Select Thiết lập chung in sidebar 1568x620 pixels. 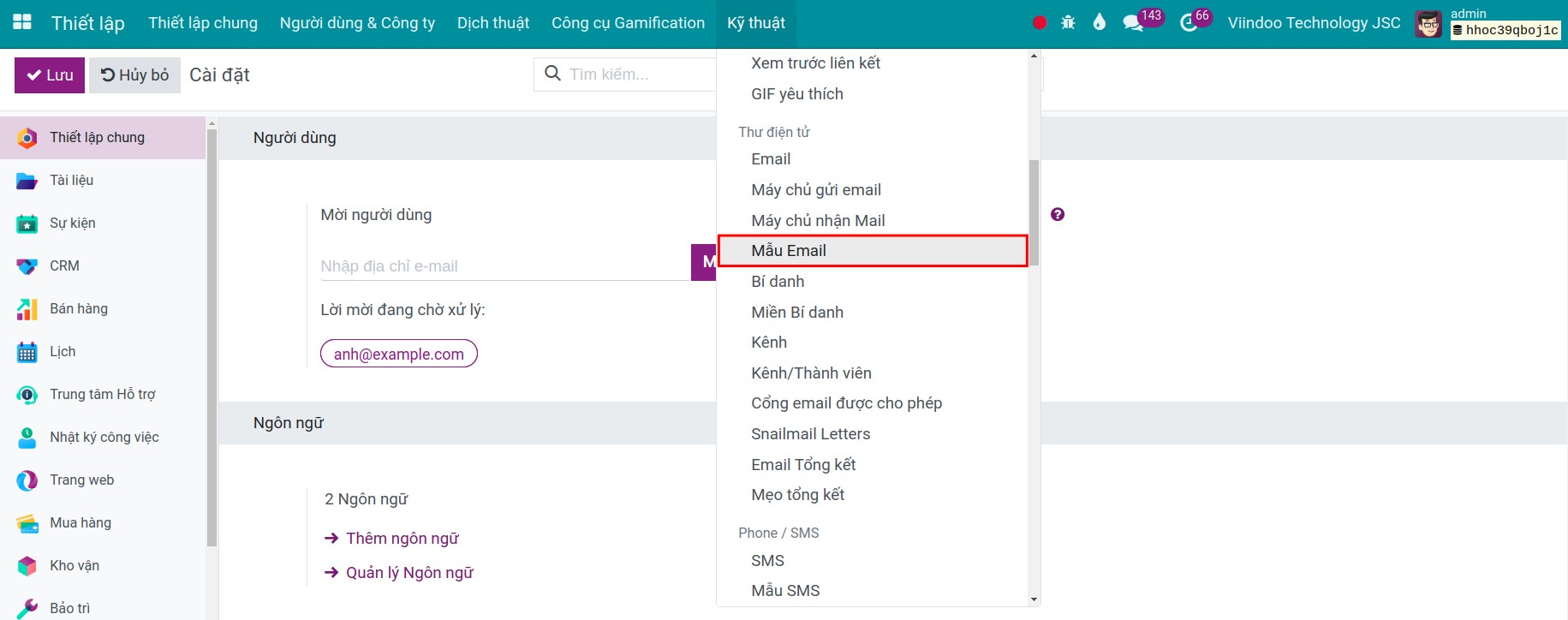click(103, 138)
